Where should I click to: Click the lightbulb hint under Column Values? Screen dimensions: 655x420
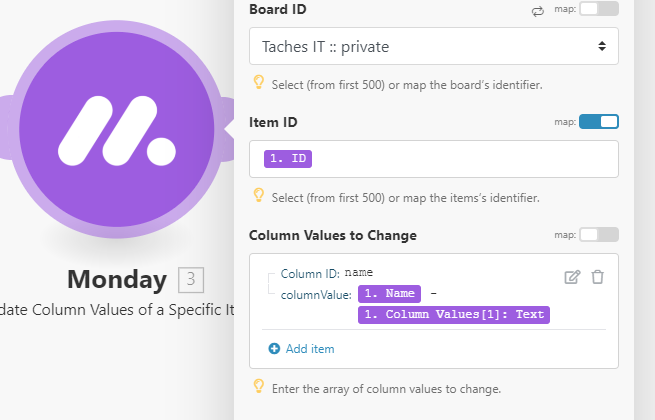coord(259,387)
